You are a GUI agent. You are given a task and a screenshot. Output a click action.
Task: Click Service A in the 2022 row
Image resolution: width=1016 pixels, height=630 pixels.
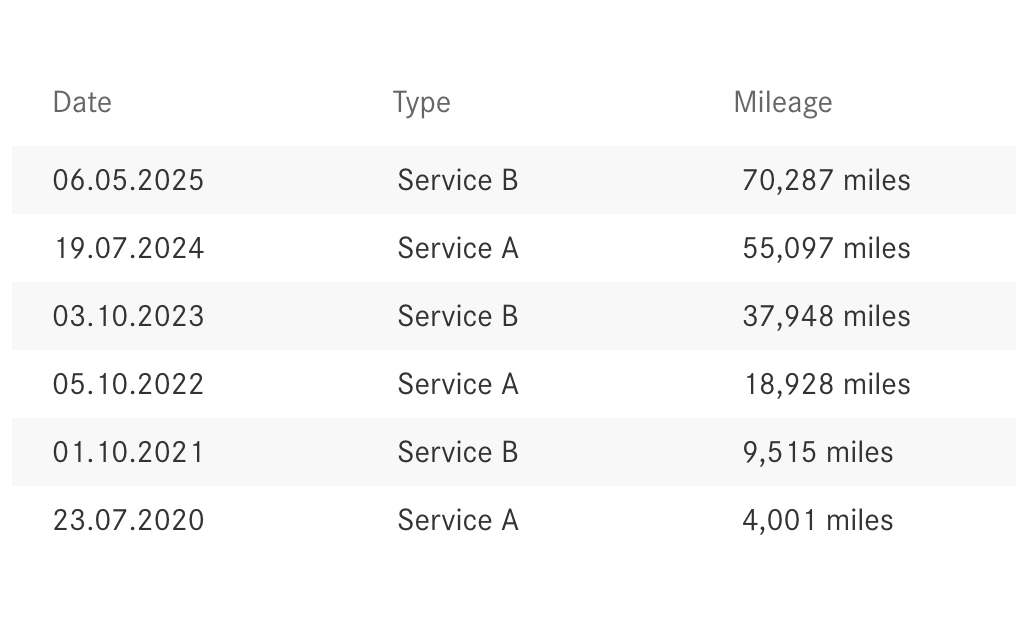pos(457,384)
